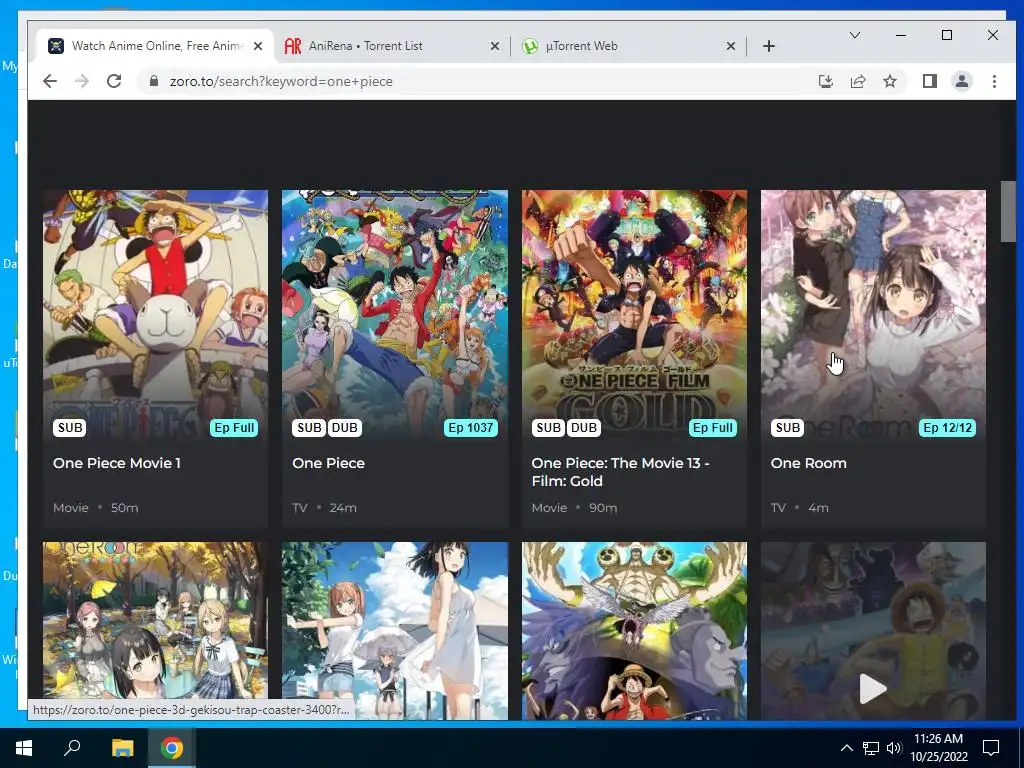1024x768 pixels.
Task: Click the 'Movie • 90m' info text
Action: (574, 507)
